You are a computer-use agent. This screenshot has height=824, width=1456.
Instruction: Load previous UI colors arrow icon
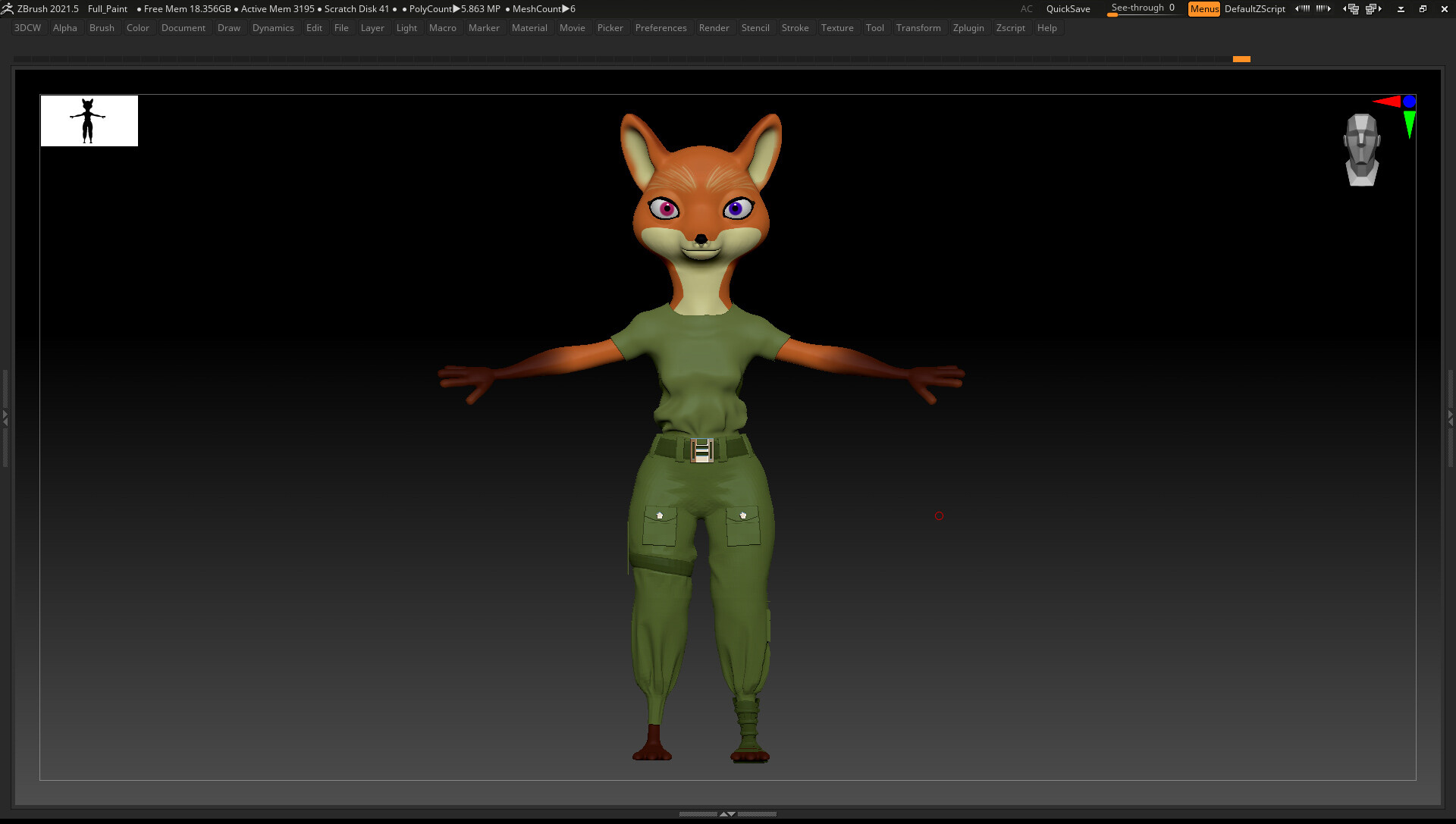pyautogui.click(x=1302, y=8)
